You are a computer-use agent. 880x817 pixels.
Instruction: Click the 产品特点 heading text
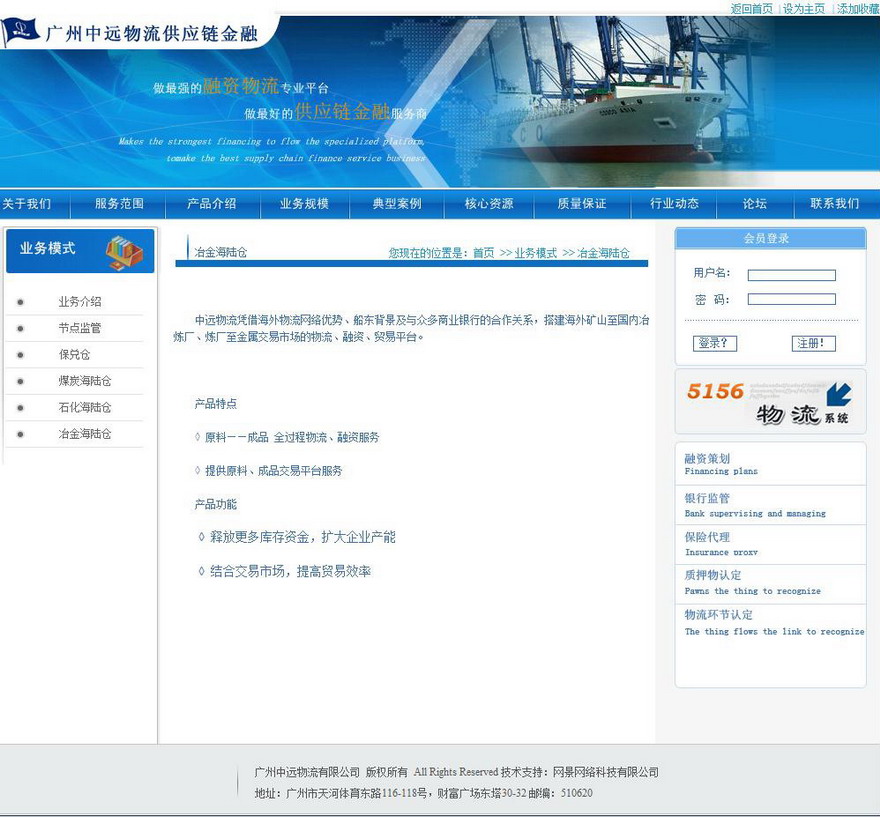point(216,404)
